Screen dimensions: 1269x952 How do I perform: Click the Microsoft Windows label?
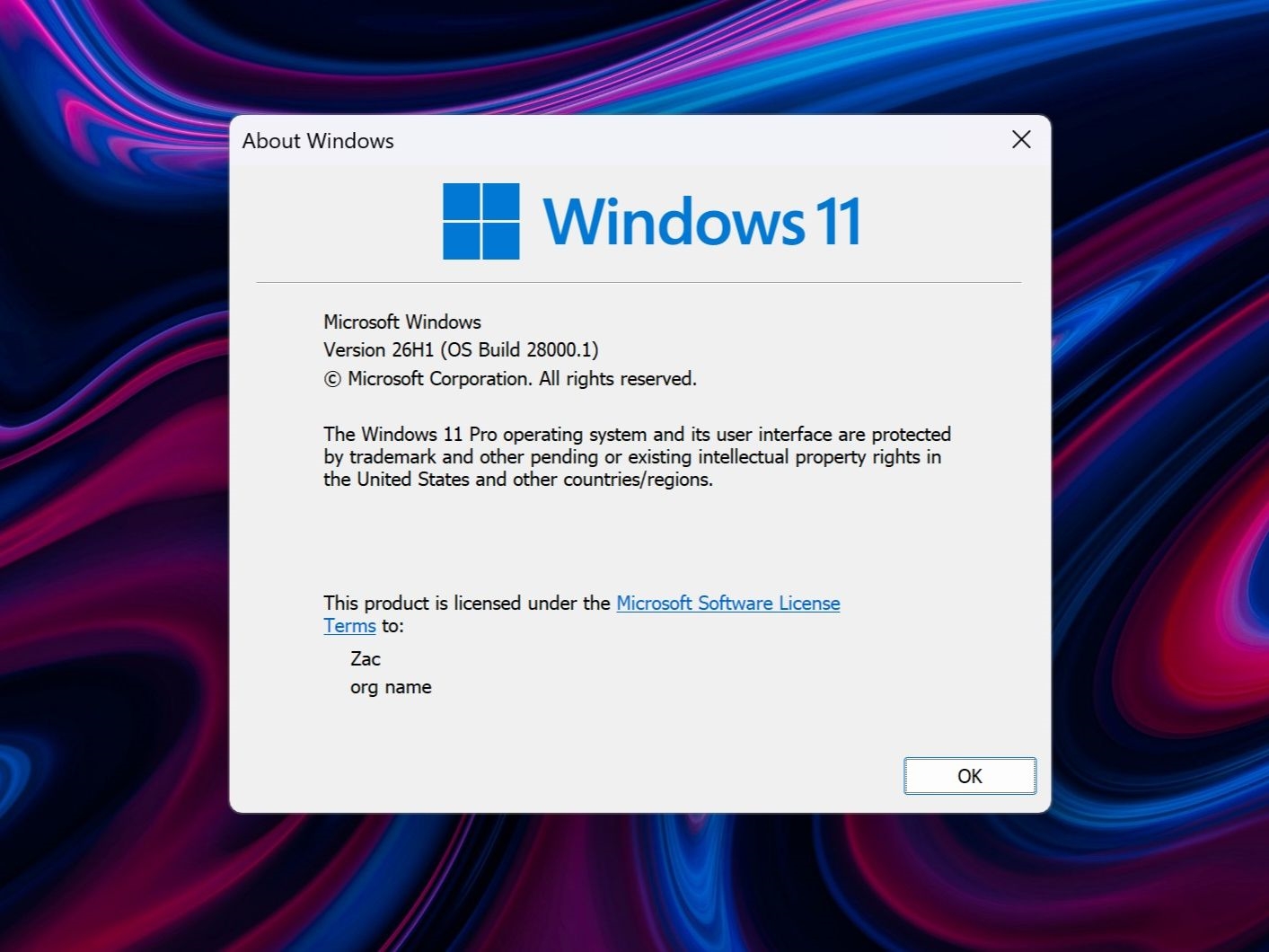click(x=402, y=322)
